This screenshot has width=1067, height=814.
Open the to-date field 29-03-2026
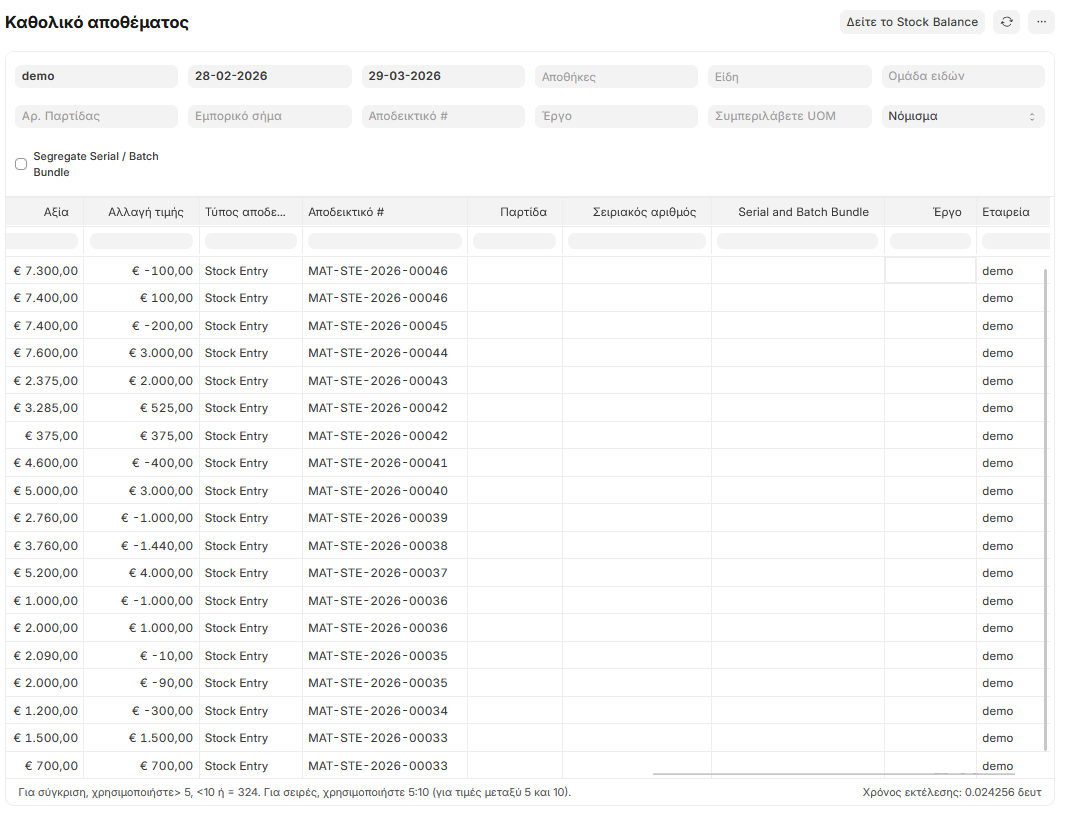(442, 76)
